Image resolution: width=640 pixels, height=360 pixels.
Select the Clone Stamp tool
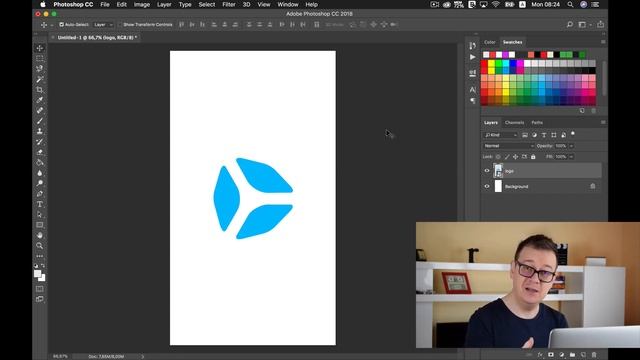tap(40, 131)
